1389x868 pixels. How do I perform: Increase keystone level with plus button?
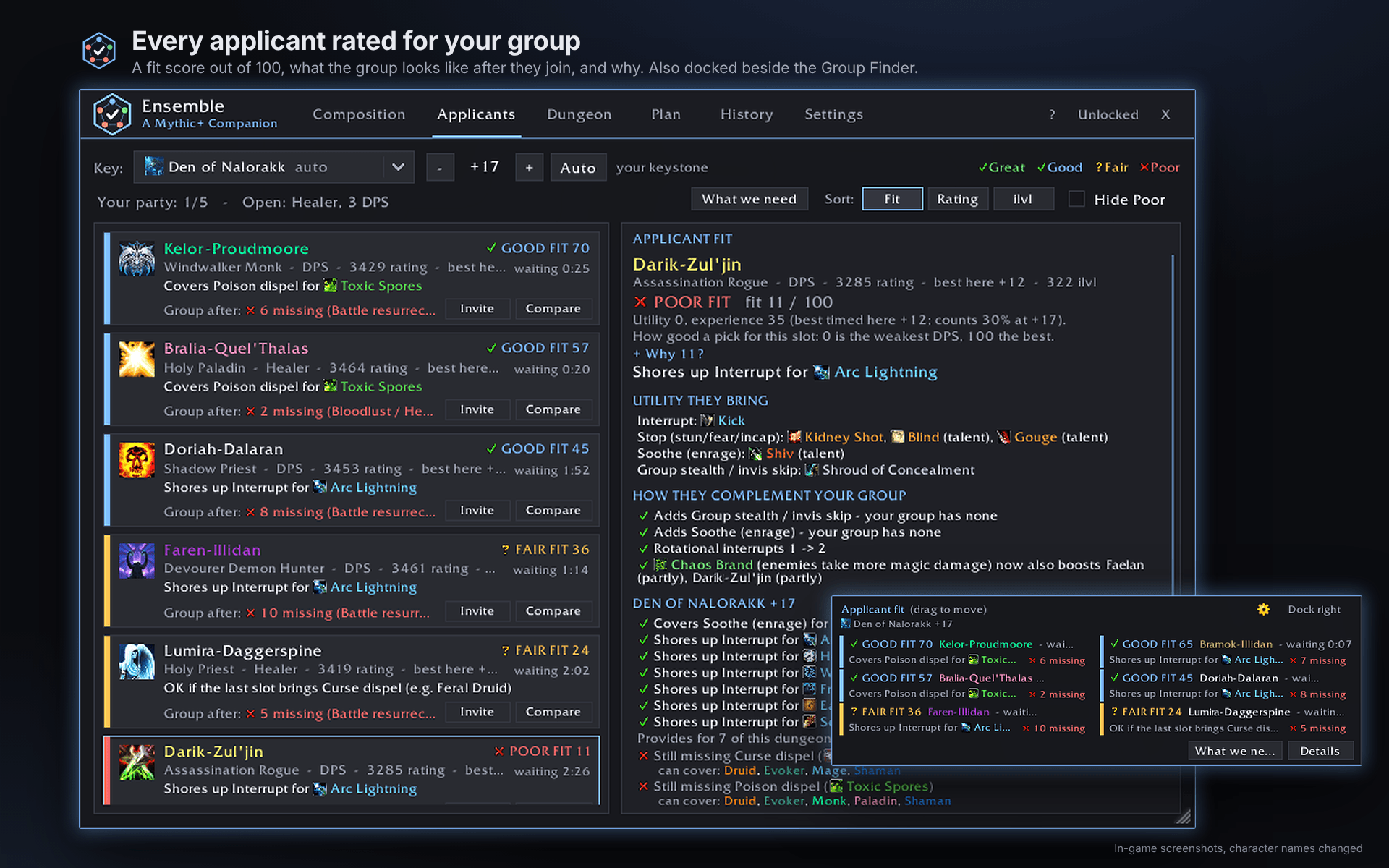click(530, 168)
